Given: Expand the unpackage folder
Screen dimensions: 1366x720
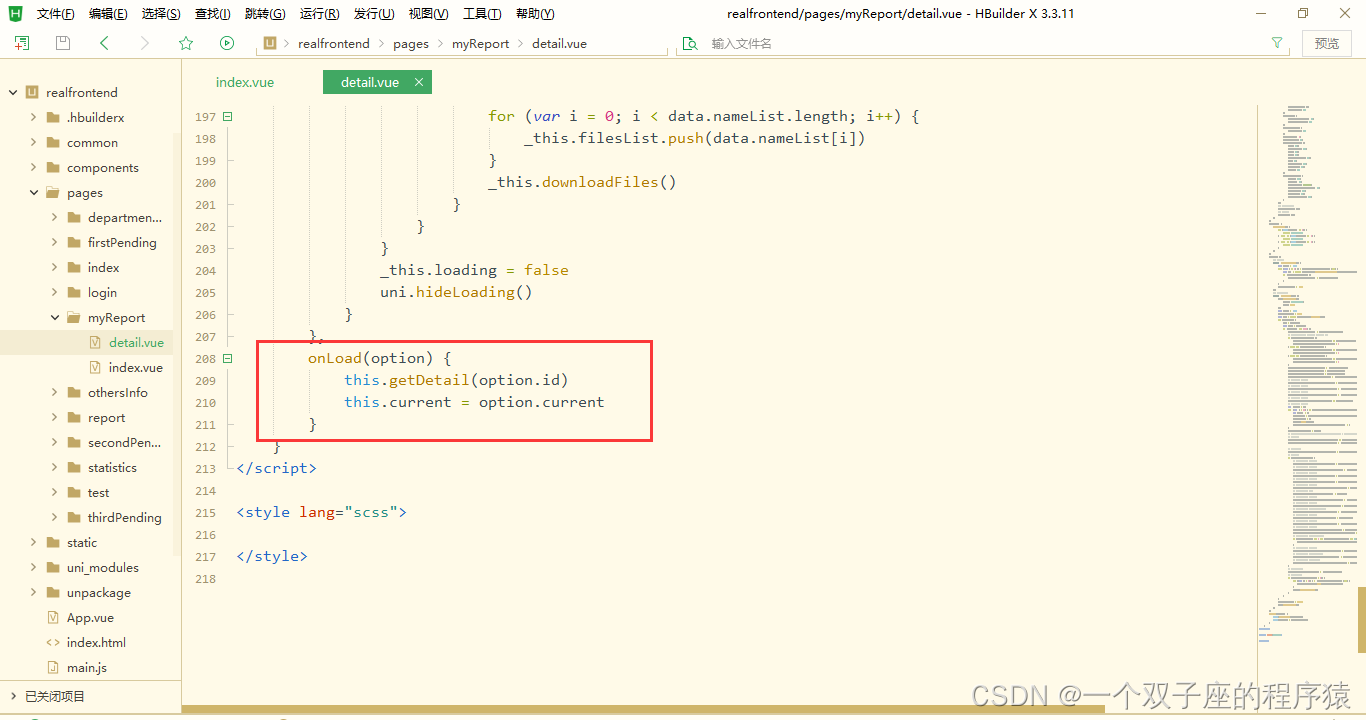Looking at the screenshot, I should tap(33, 592).
